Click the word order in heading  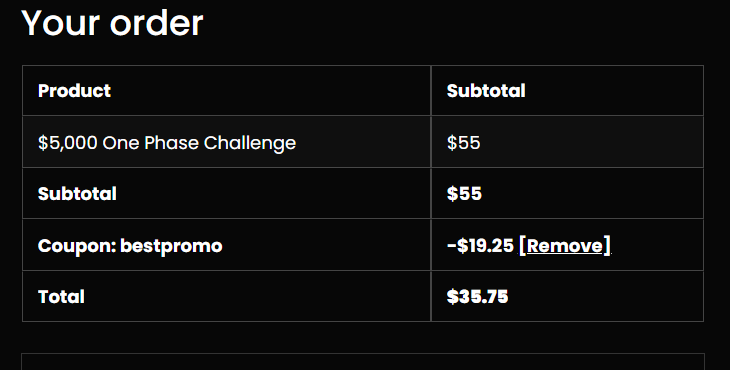point(156,23)
